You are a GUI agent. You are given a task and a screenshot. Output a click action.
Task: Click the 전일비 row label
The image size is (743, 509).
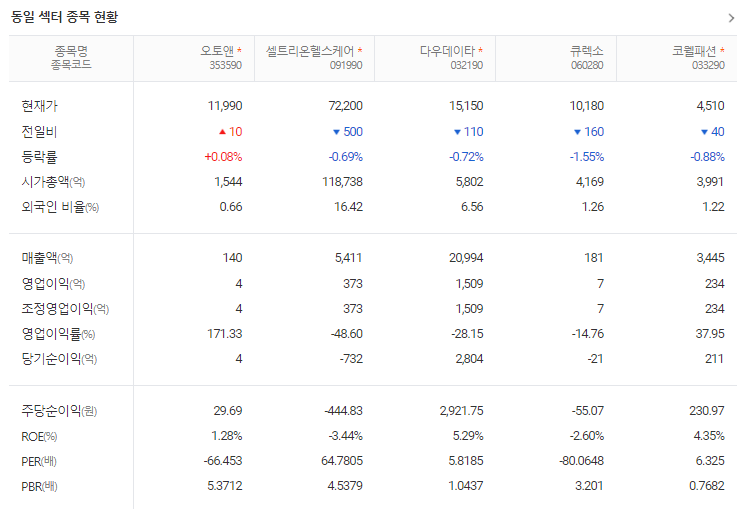pos(39,131)
